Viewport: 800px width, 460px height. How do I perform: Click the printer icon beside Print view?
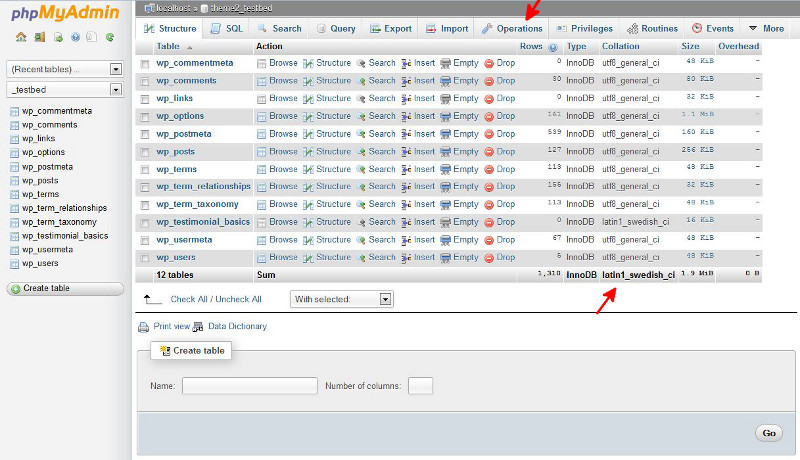tap(143, 327)
